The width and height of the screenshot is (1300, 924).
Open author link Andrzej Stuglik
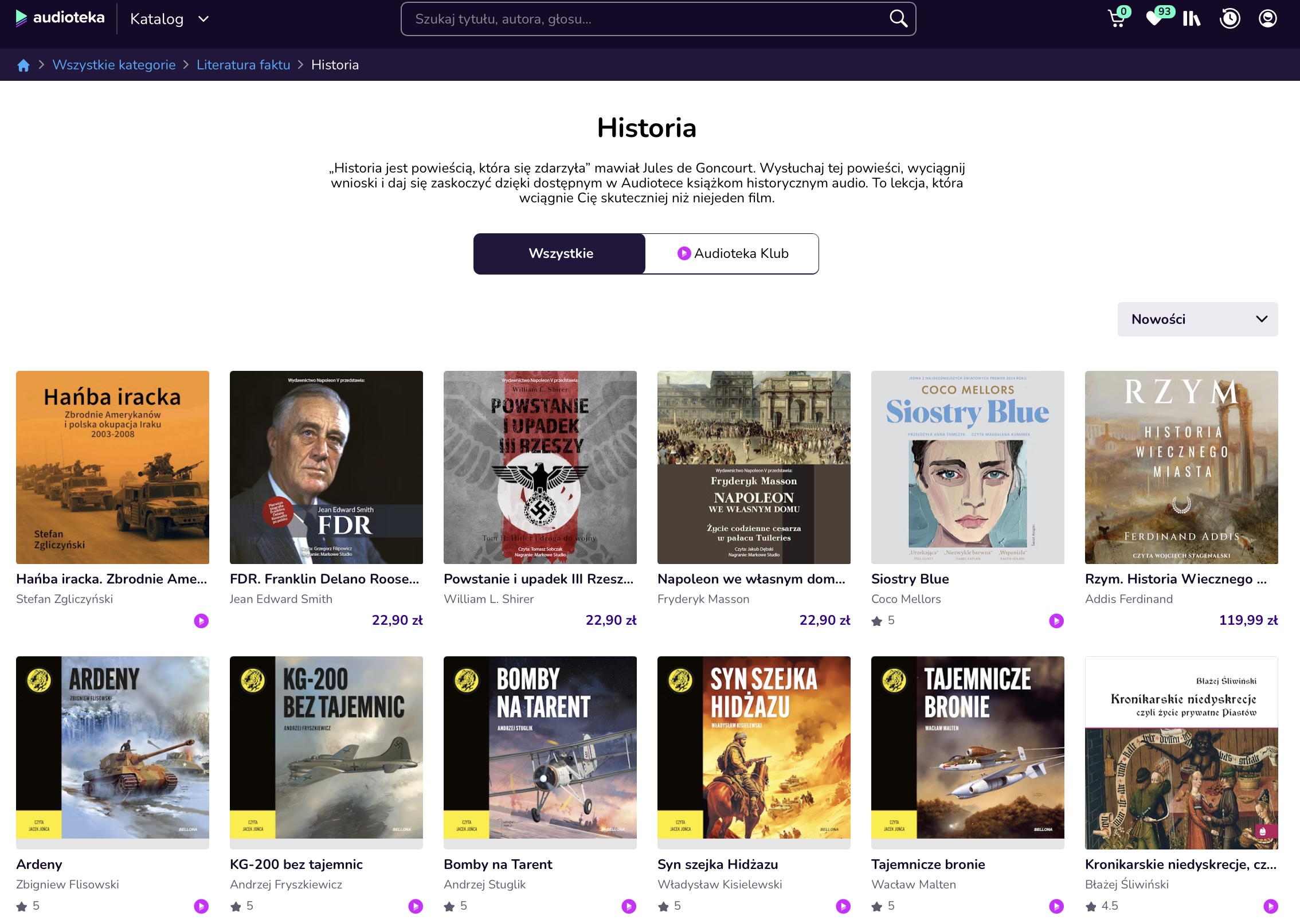484,884
